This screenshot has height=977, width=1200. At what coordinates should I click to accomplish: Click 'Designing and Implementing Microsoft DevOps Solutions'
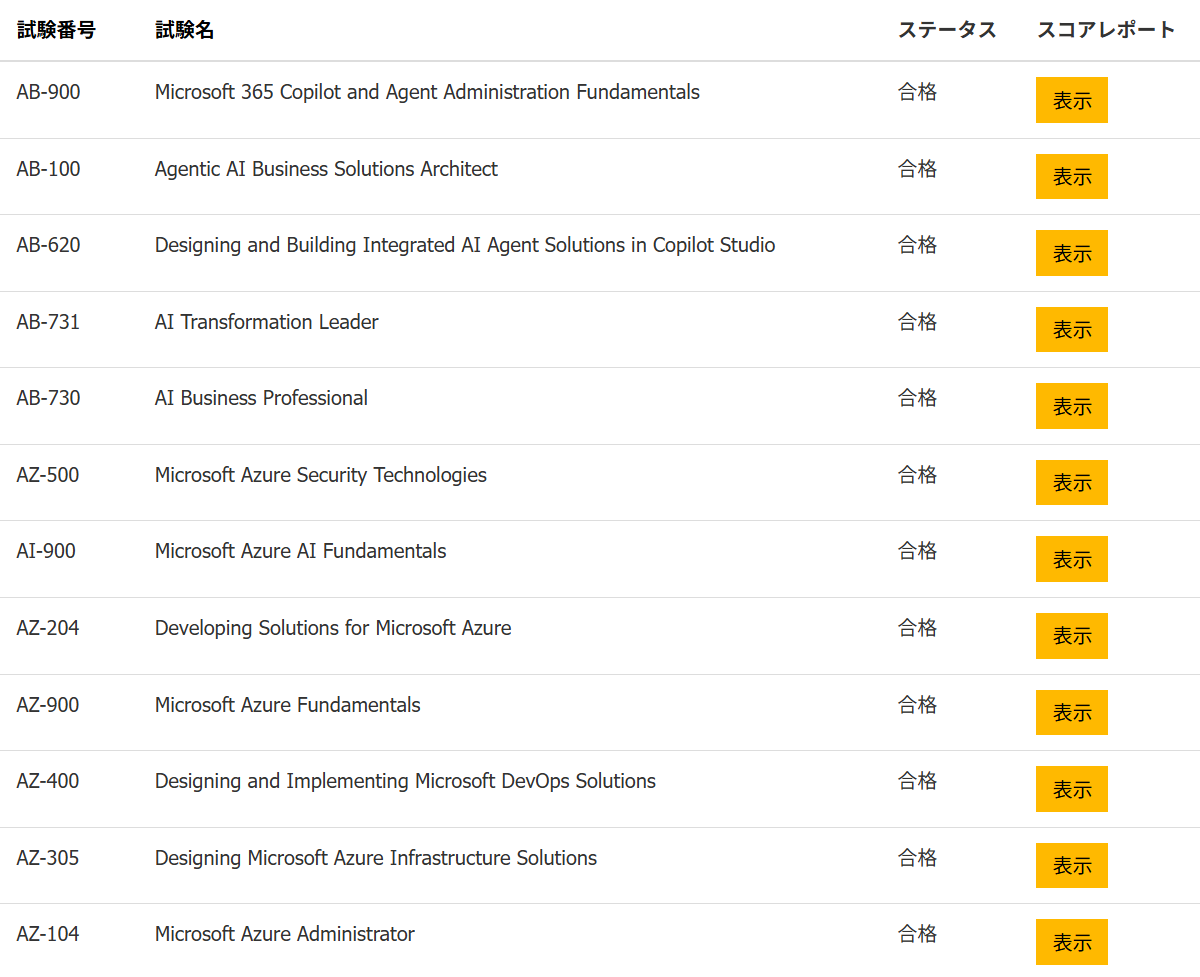point(405,781)
